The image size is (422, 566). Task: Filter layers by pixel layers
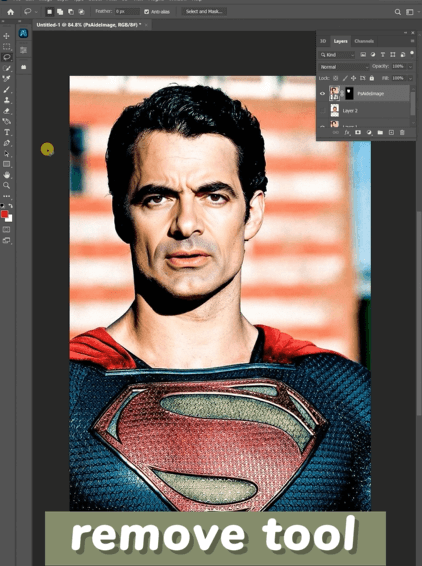click(363, 55)
